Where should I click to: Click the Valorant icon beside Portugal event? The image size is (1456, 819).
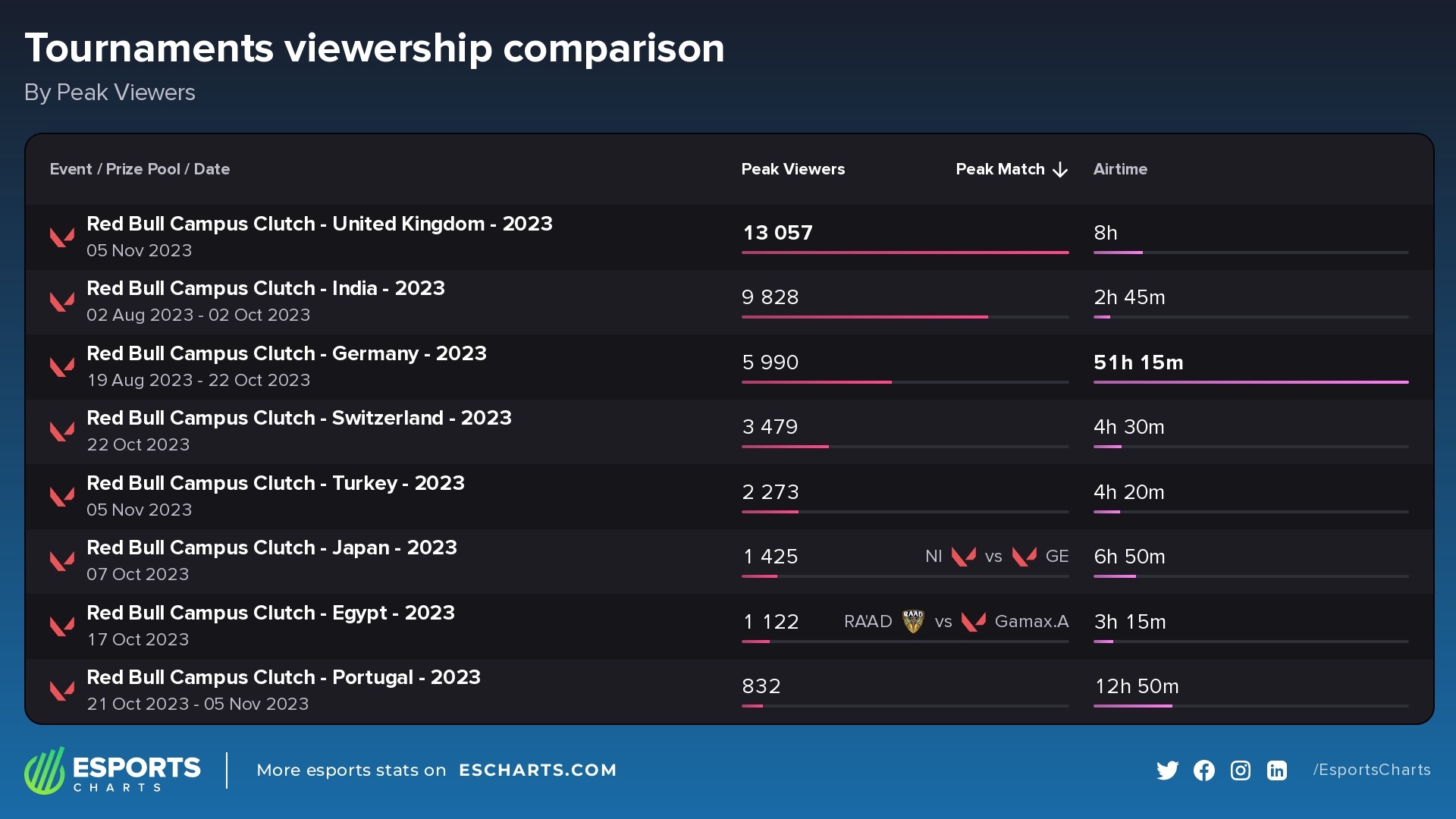62,691
